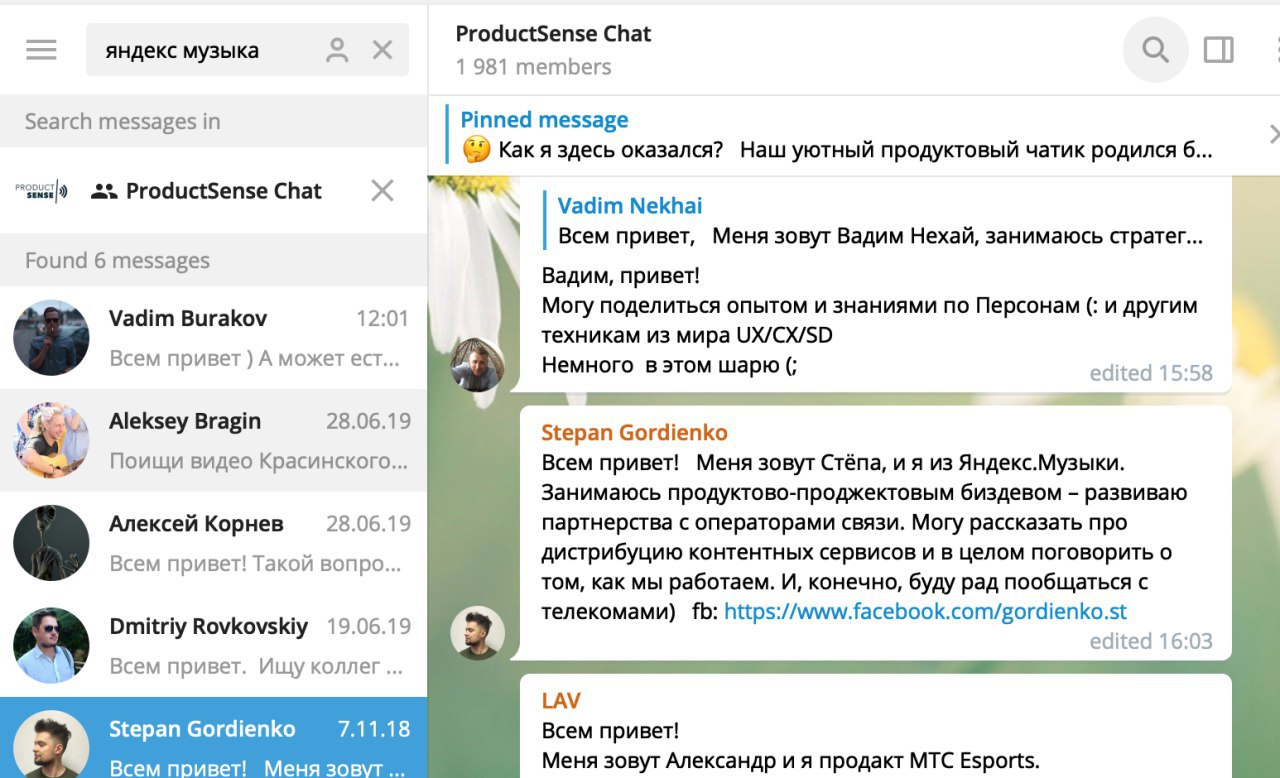Open the facebook.com/gordienko.st link
1280x778 pixels.
[925, 611]
